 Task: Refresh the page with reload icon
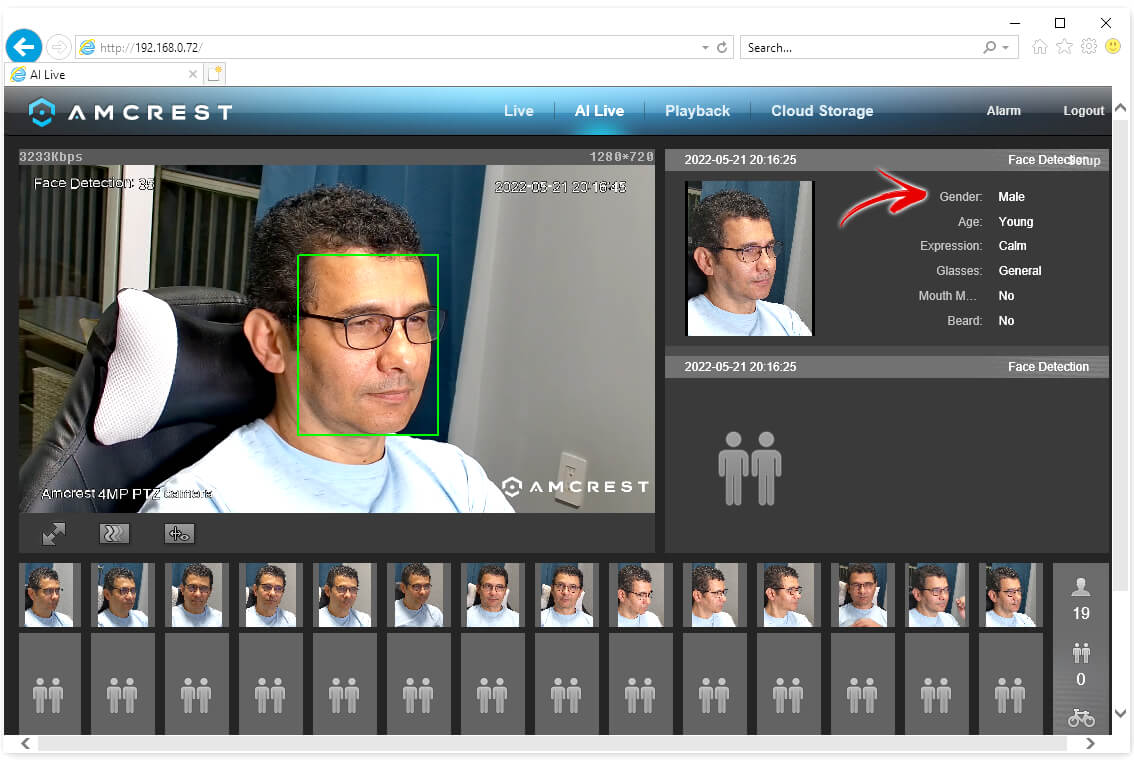point(722,47)
